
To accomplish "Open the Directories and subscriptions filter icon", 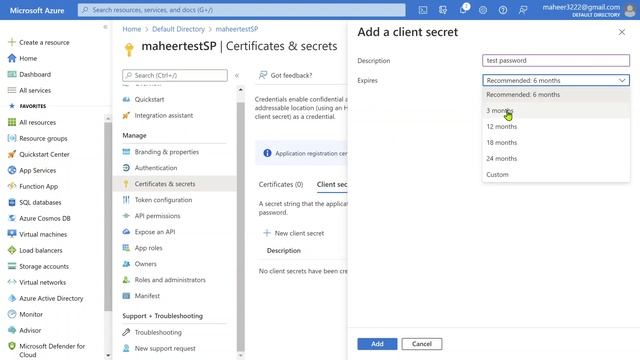I will (443, 10).
